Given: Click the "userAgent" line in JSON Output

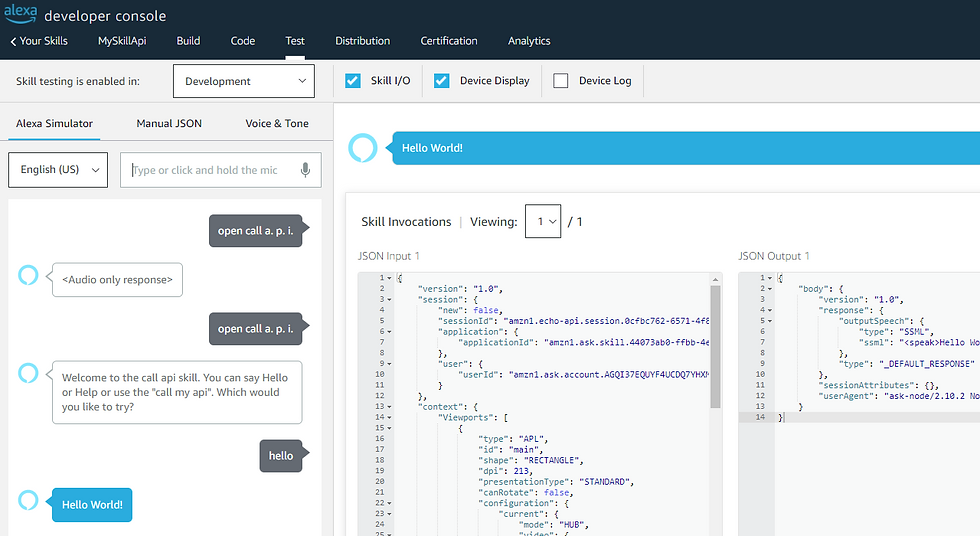Looking at the screenshot, I should click(899, 396).
